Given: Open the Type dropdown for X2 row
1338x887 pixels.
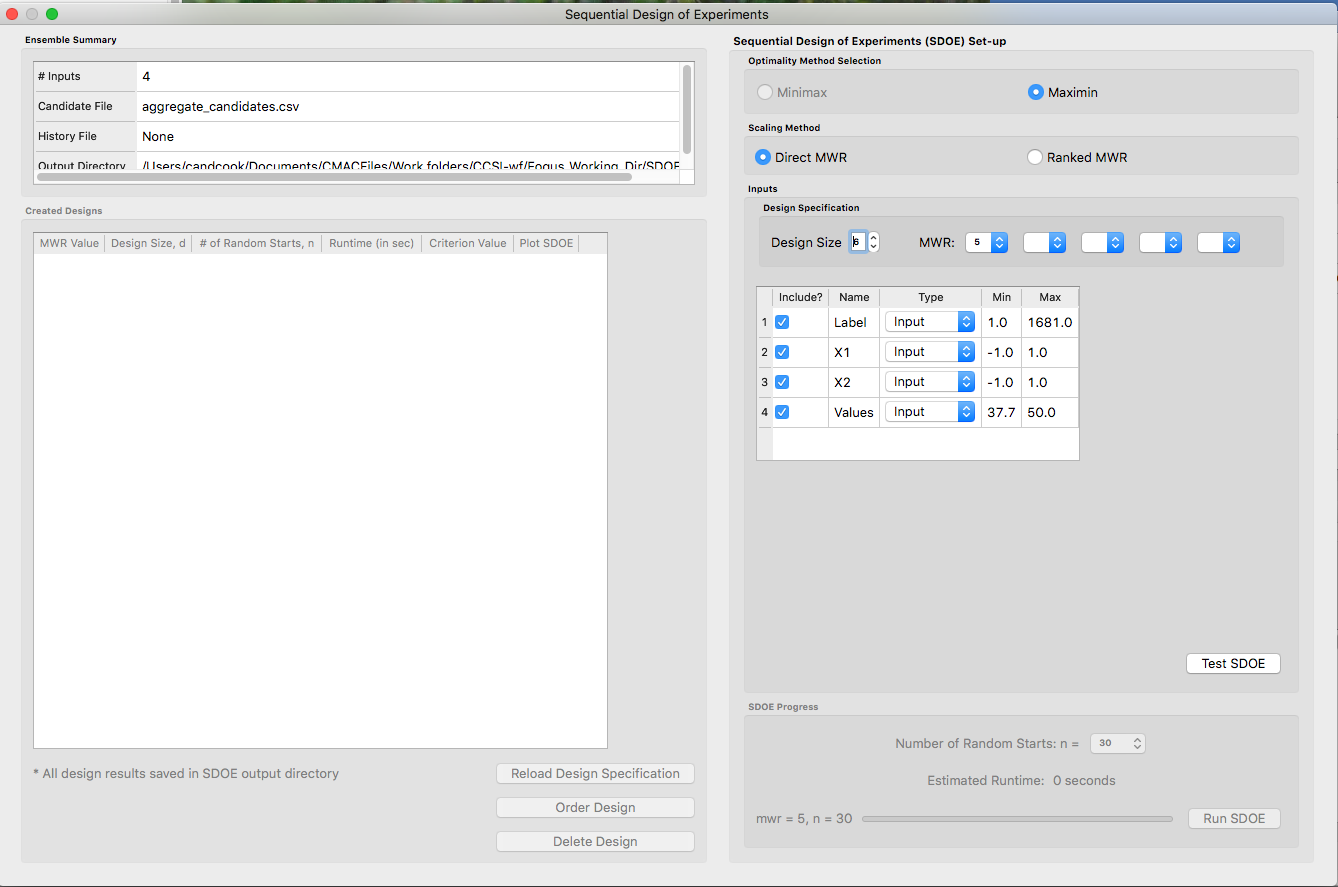Looking at the screenshot, I should 929,381.
